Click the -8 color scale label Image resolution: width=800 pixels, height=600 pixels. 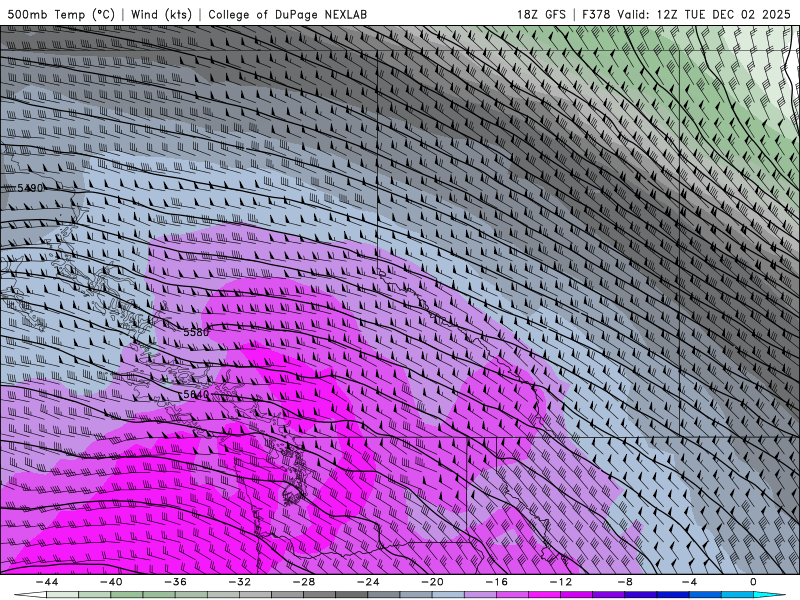tap(626, 582)
